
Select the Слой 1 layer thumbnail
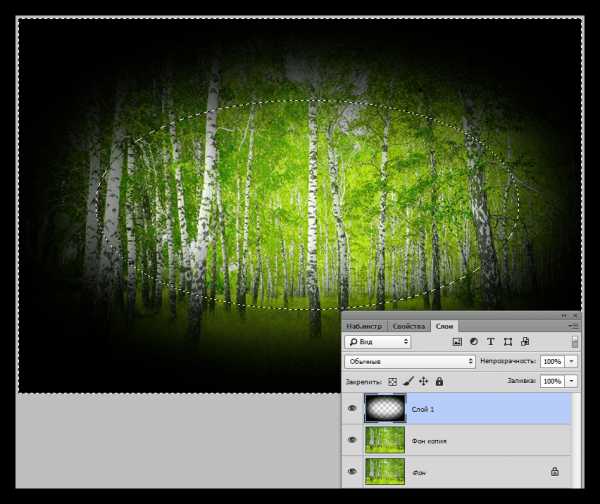(x=385, y=408)
